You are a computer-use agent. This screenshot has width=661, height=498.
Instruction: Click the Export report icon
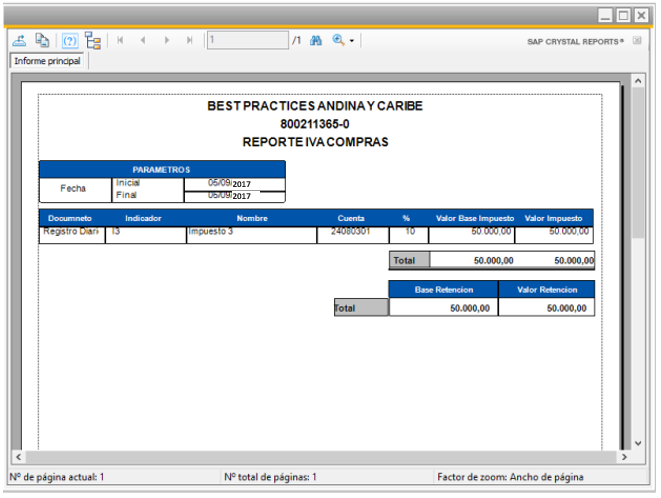(19, 41)
